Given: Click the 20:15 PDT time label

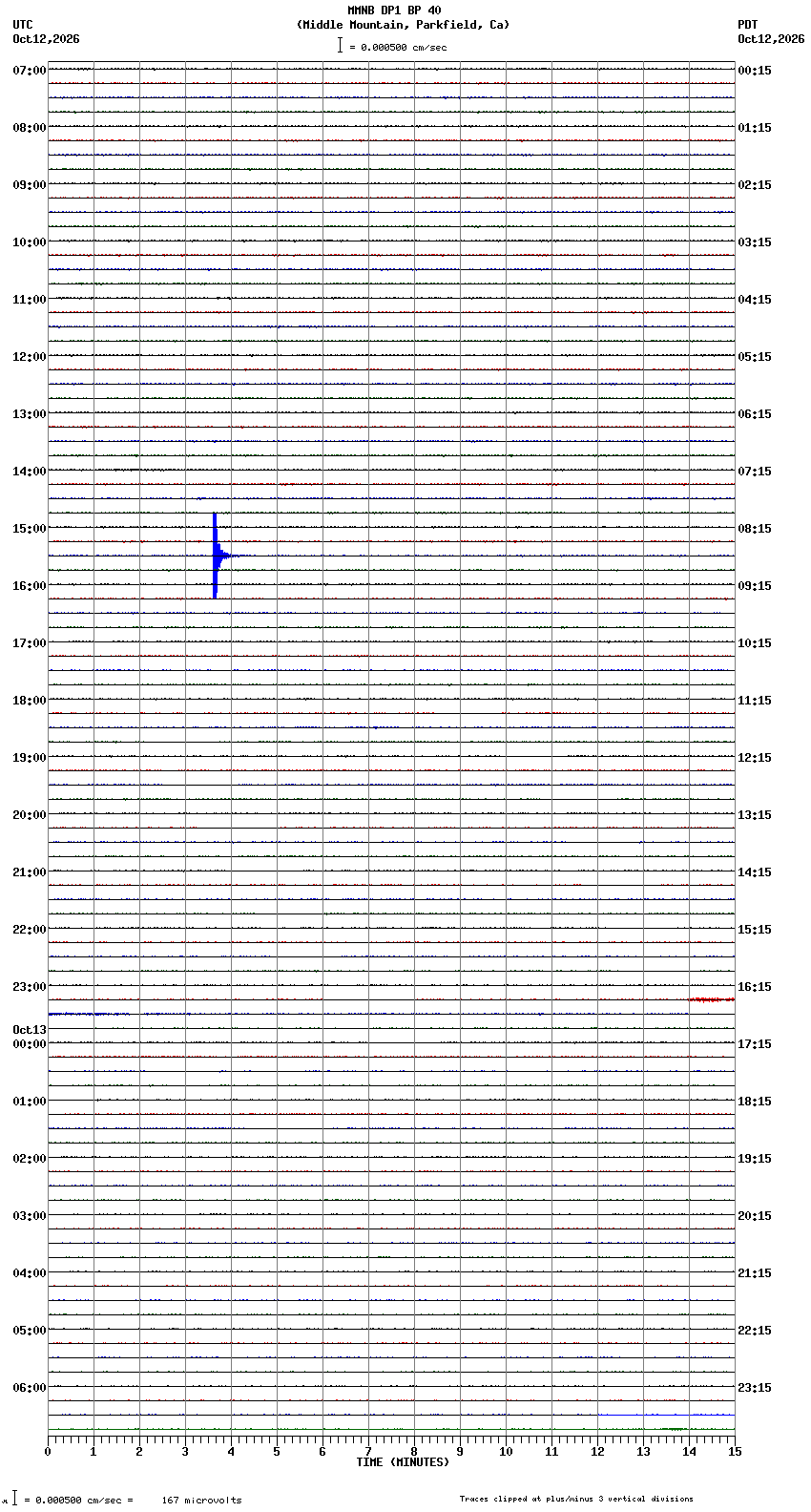Looking at the screenshot, I should [x=755, y=1216].
